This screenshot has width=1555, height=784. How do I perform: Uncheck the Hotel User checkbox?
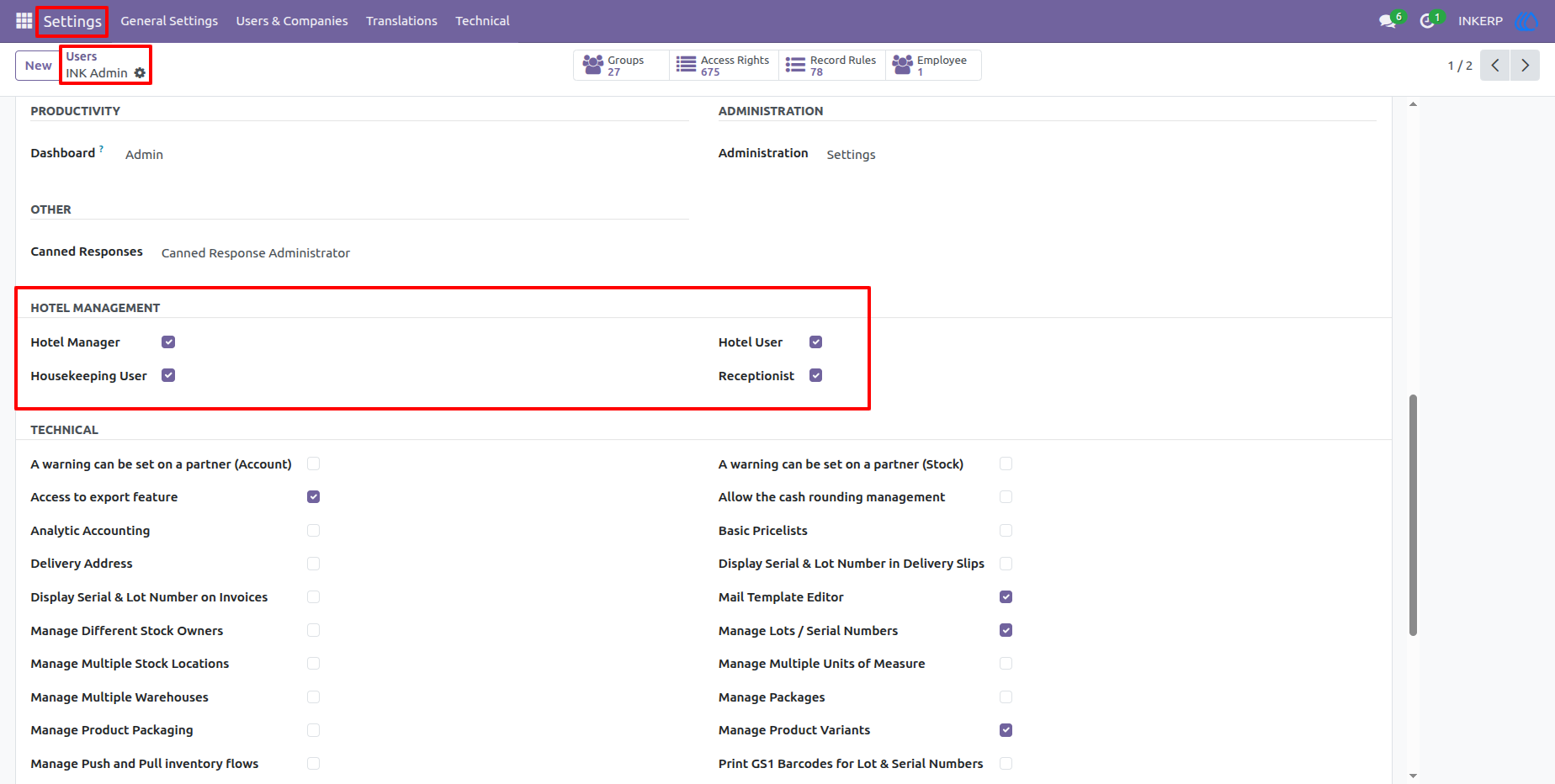815,342
